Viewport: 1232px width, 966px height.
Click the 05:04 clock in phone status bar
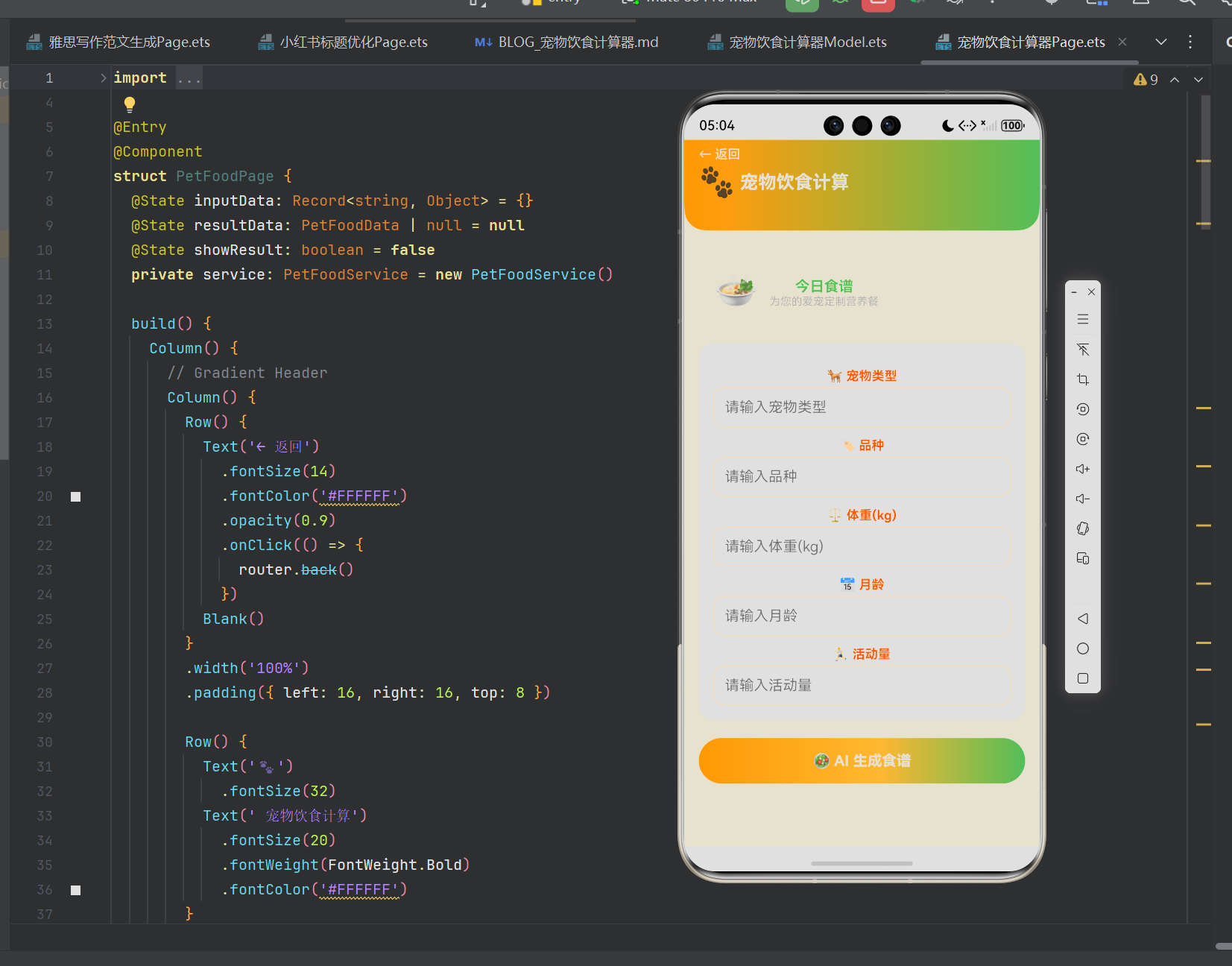click(x=717, y=125)
